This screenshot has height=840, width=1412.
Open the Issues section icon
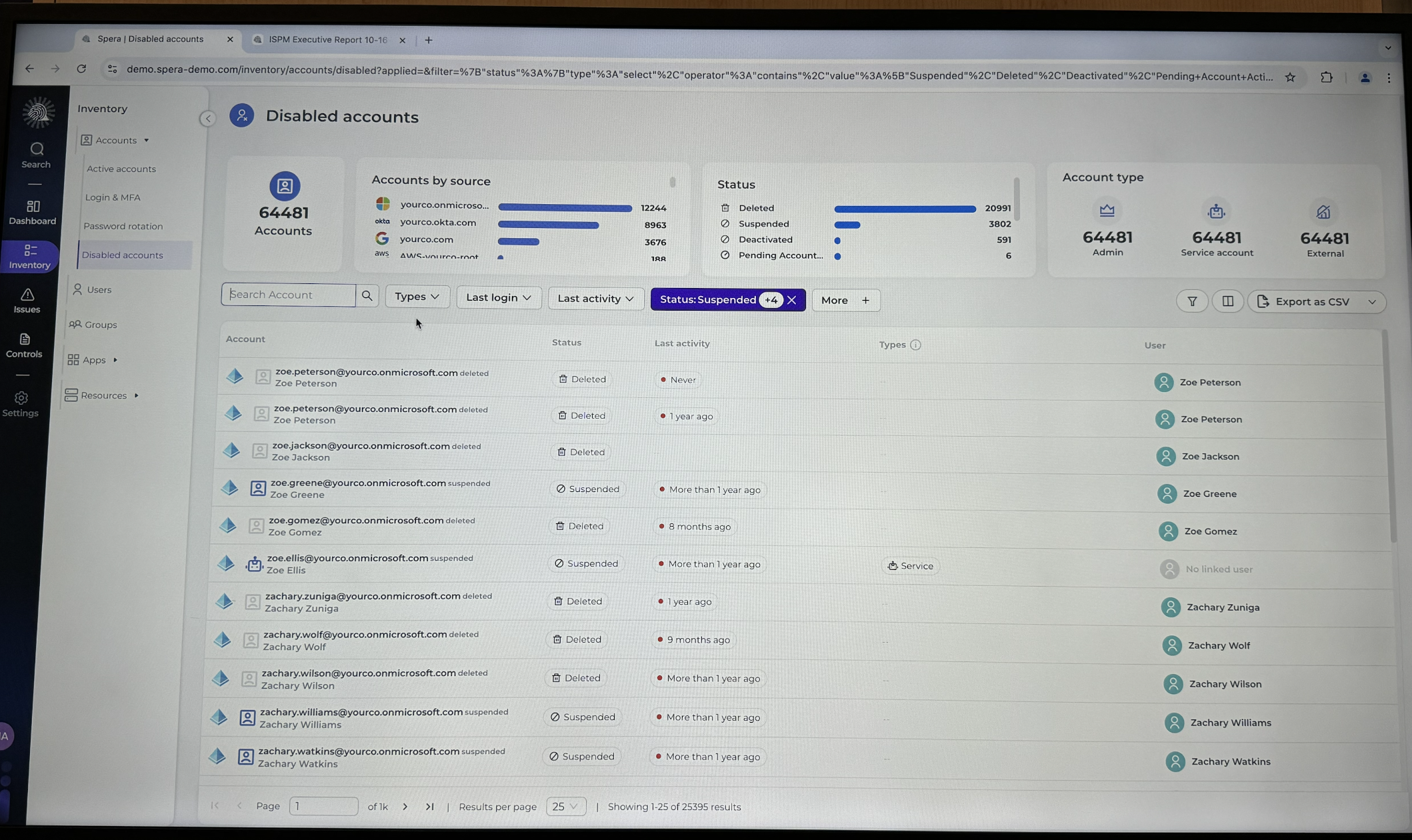27,300
